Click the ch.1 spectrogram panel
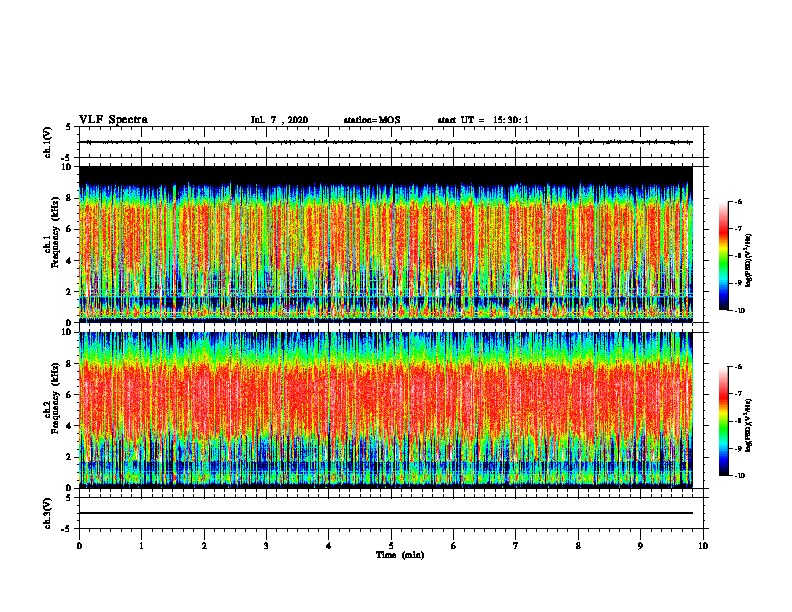 click(386, 244)
